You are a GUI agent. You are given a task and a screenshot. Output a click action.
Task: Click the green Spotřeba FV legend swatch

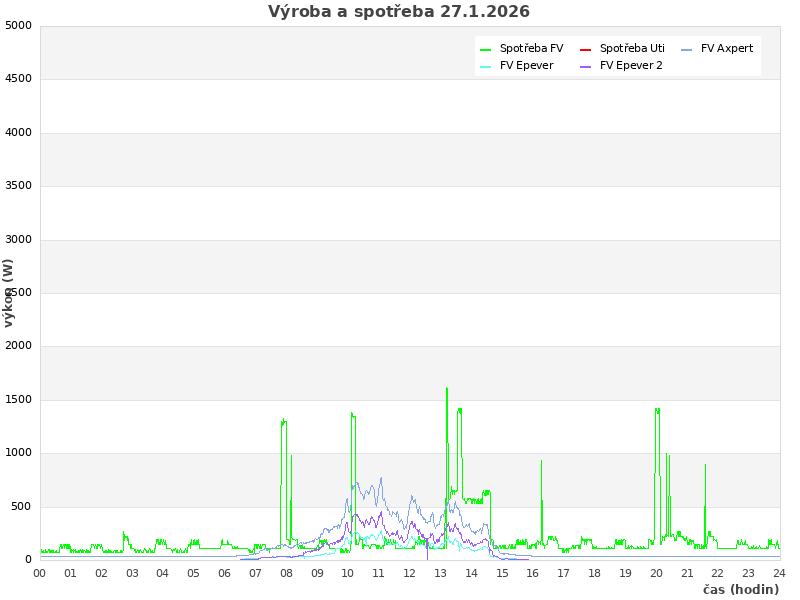pos(485,49)
